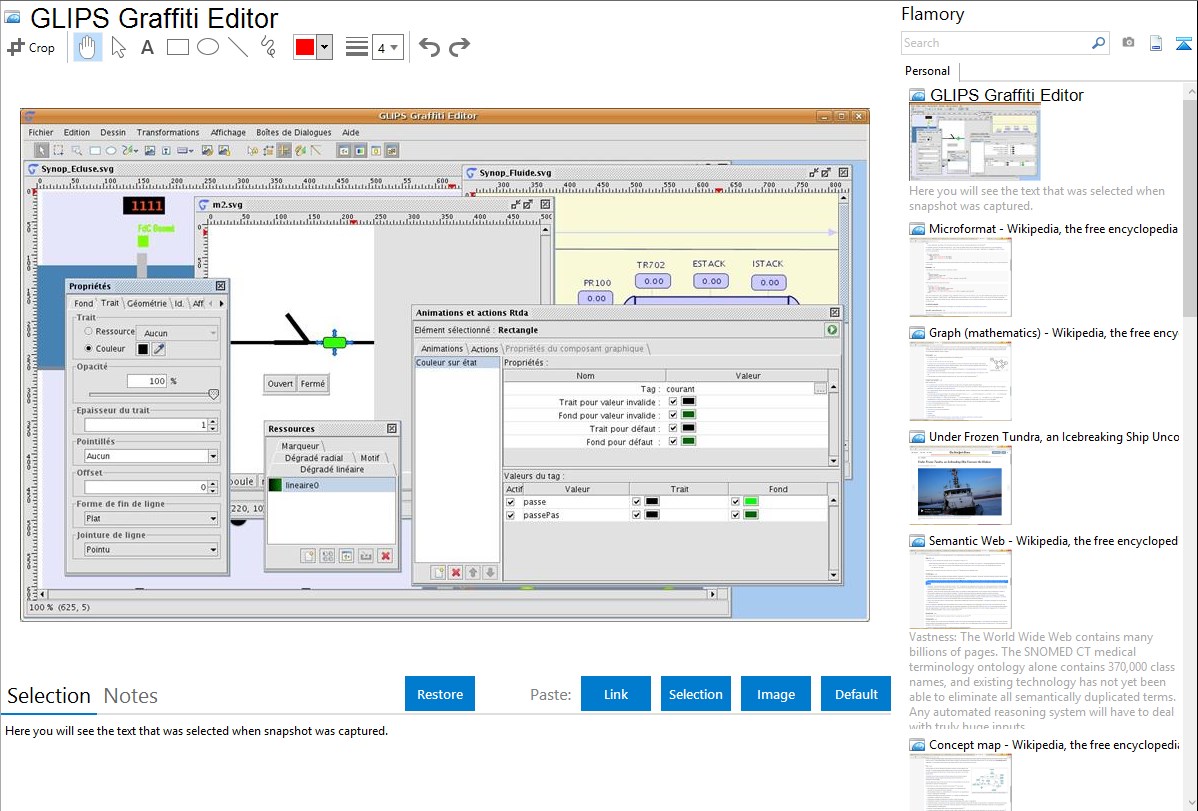Click the Selection paste button
This screenshot has height=811, width=1198.
[695, 694]
